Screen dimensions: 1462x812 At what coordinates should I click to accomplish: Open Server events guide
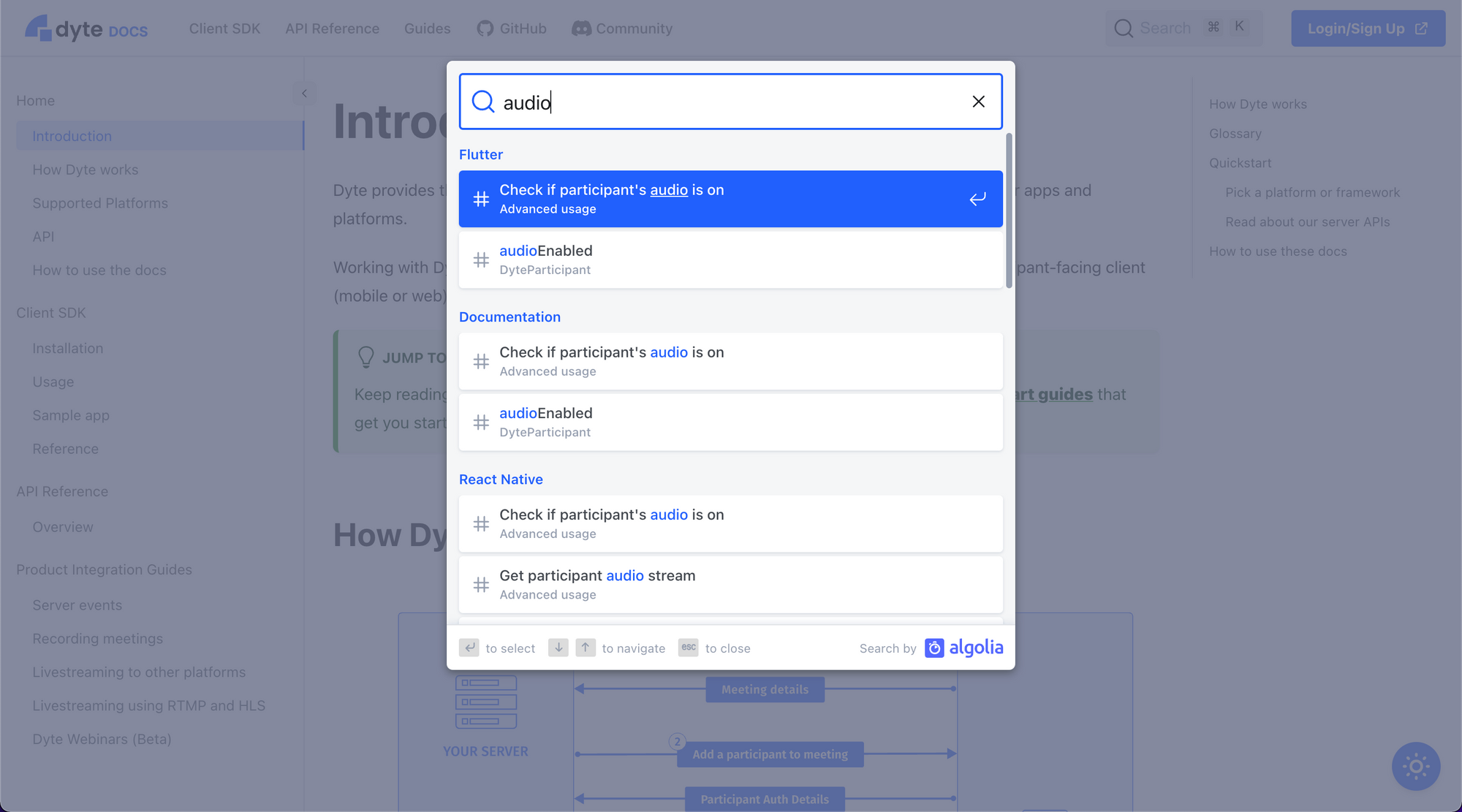[77, 605]
